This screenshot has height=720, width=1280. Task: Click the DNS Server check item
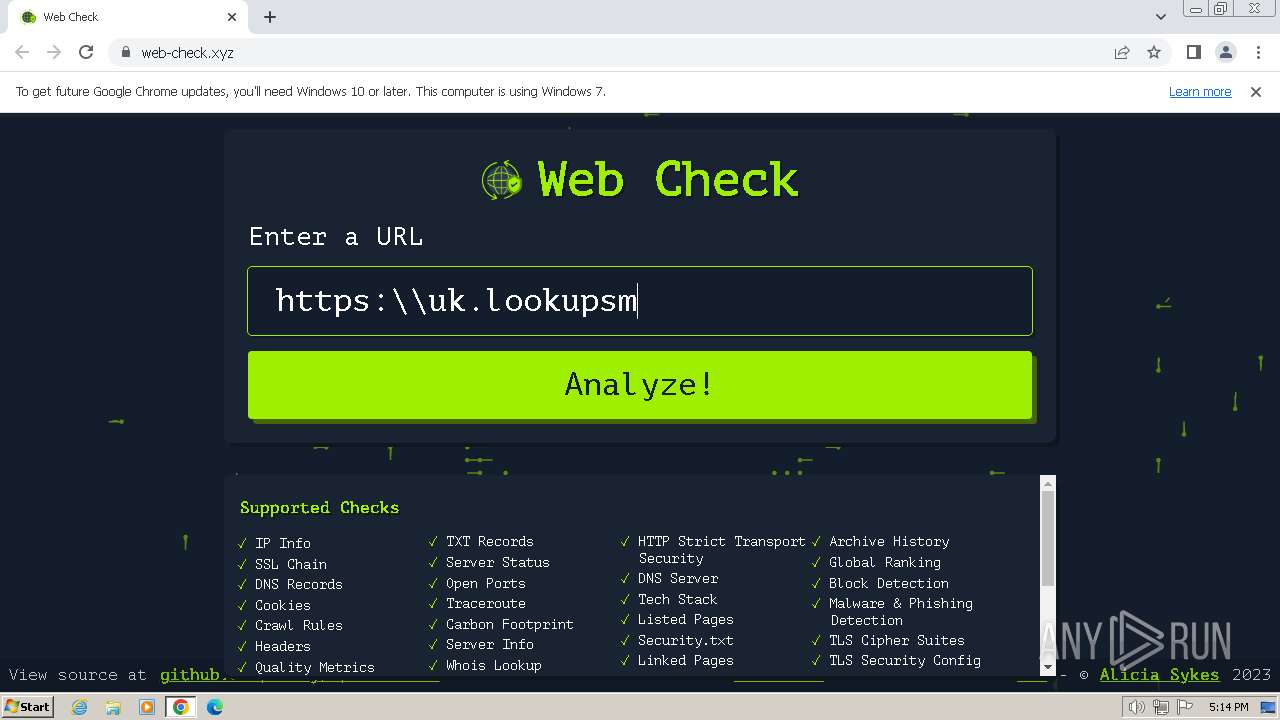(677, 578)
